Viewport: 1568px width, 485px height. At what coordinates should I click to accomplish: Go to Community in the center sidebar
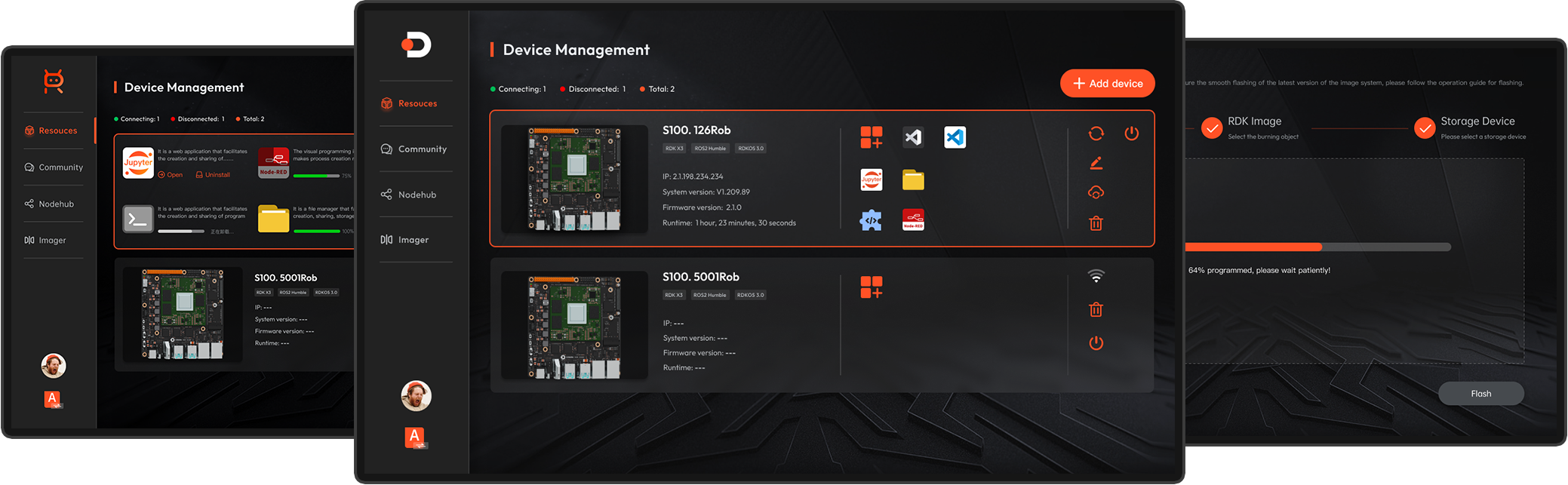pyautogui.click(x=414, y=149)
